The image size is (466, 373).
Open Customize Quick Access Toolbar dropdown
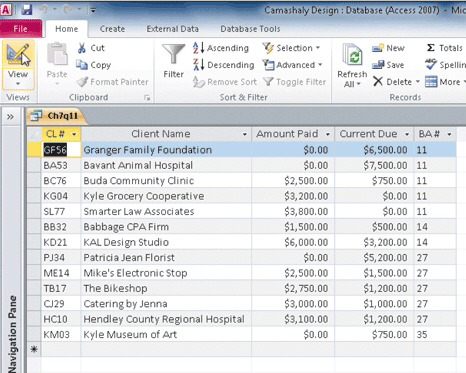[93, 10]
